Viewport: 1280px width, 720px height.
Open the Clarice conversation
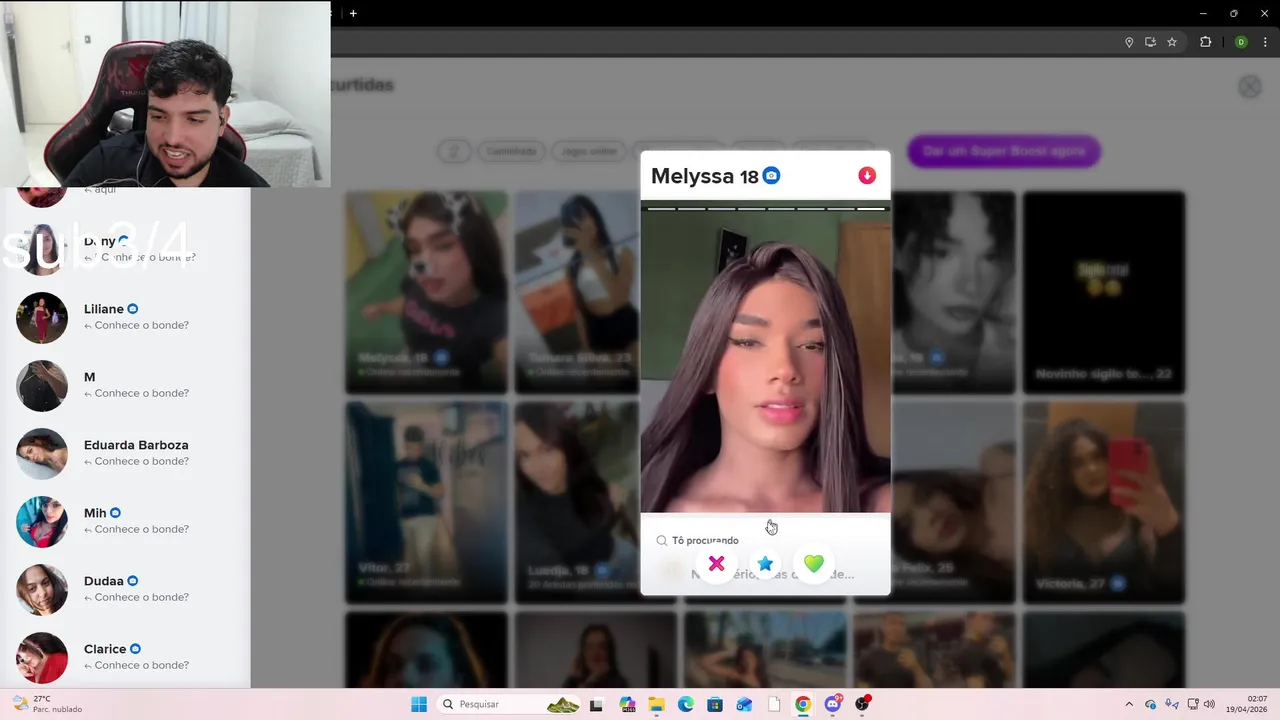pos(125,657)
